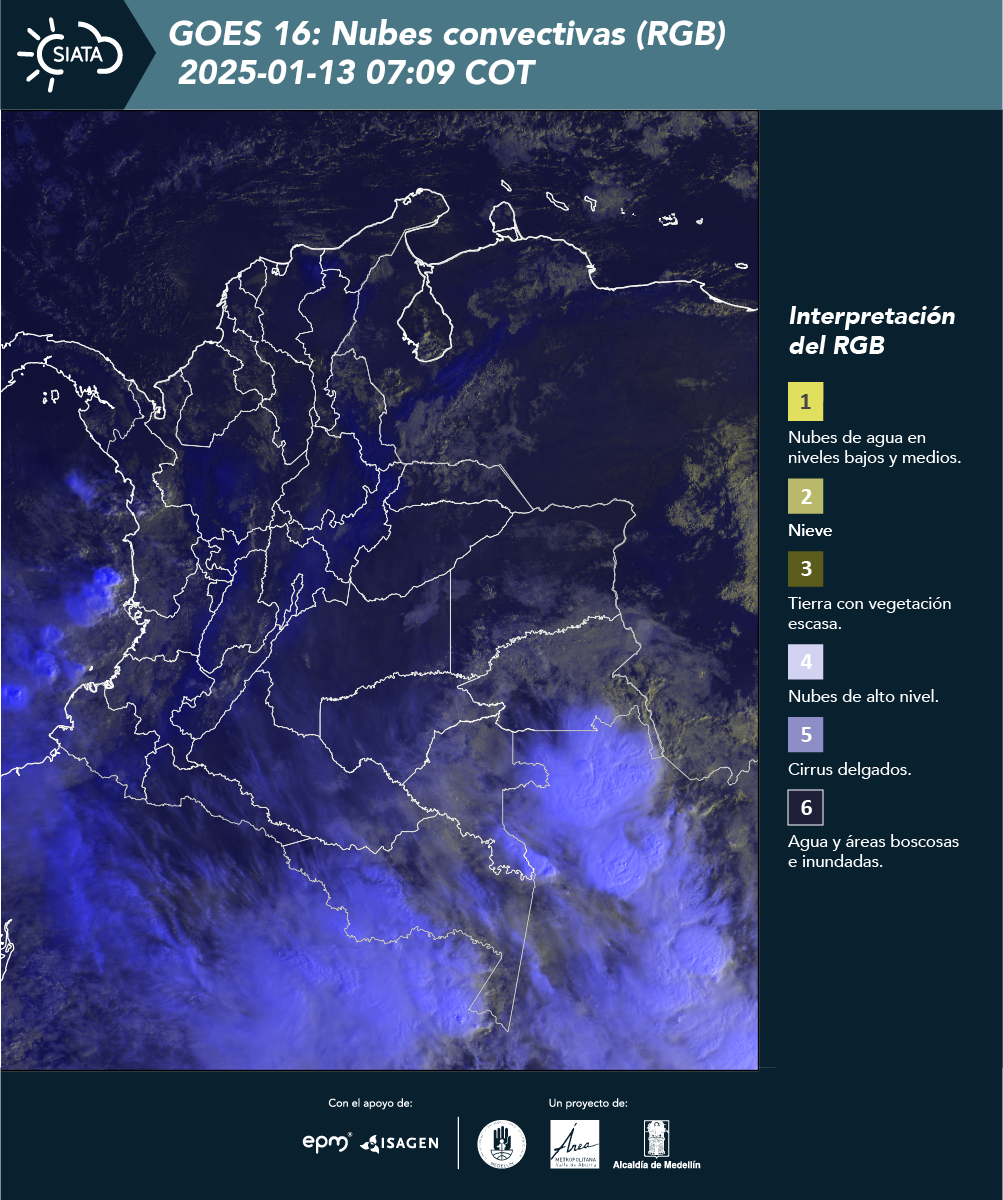Click 'Cirrus delgados.' legend label
The height and width of the screenshot is (1200, 1003).
coord(849,770)
